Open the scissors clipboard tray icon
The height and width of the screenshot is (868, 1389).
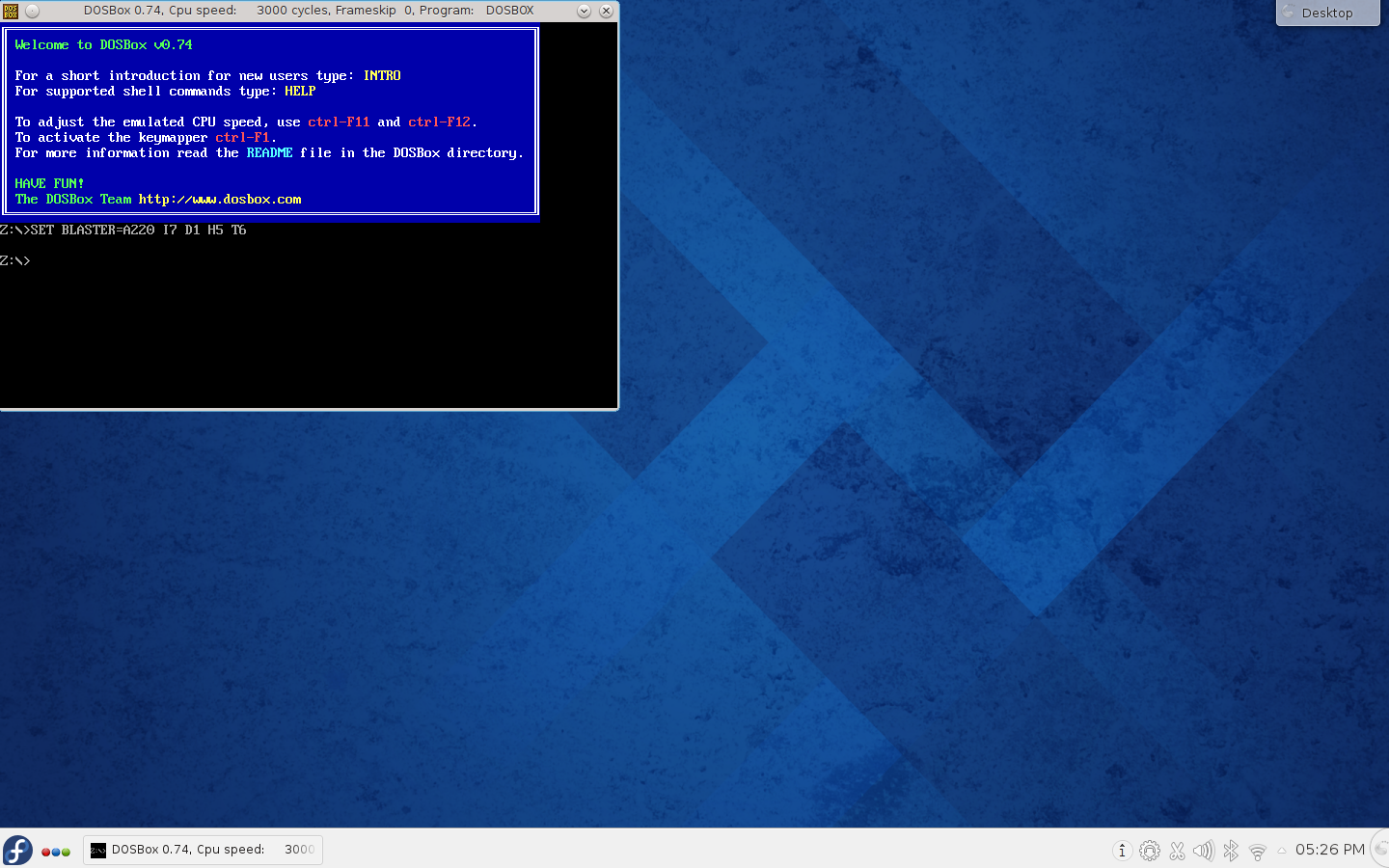tap(1177, 851)
